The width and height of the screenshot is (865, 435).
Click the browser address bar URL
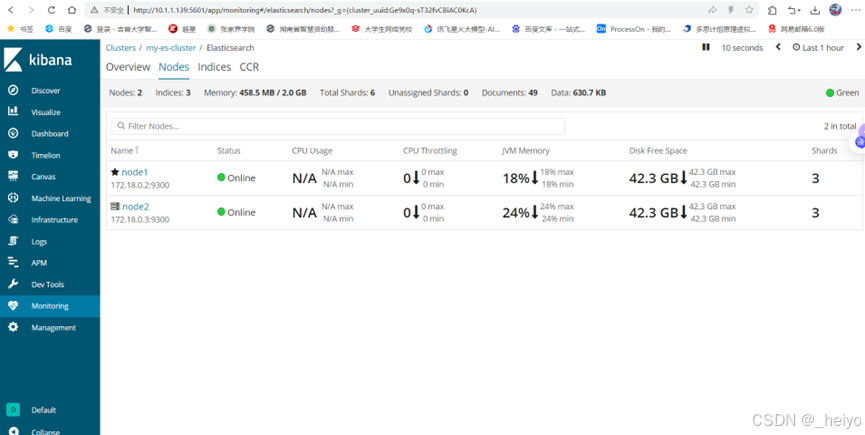[305, 10]
